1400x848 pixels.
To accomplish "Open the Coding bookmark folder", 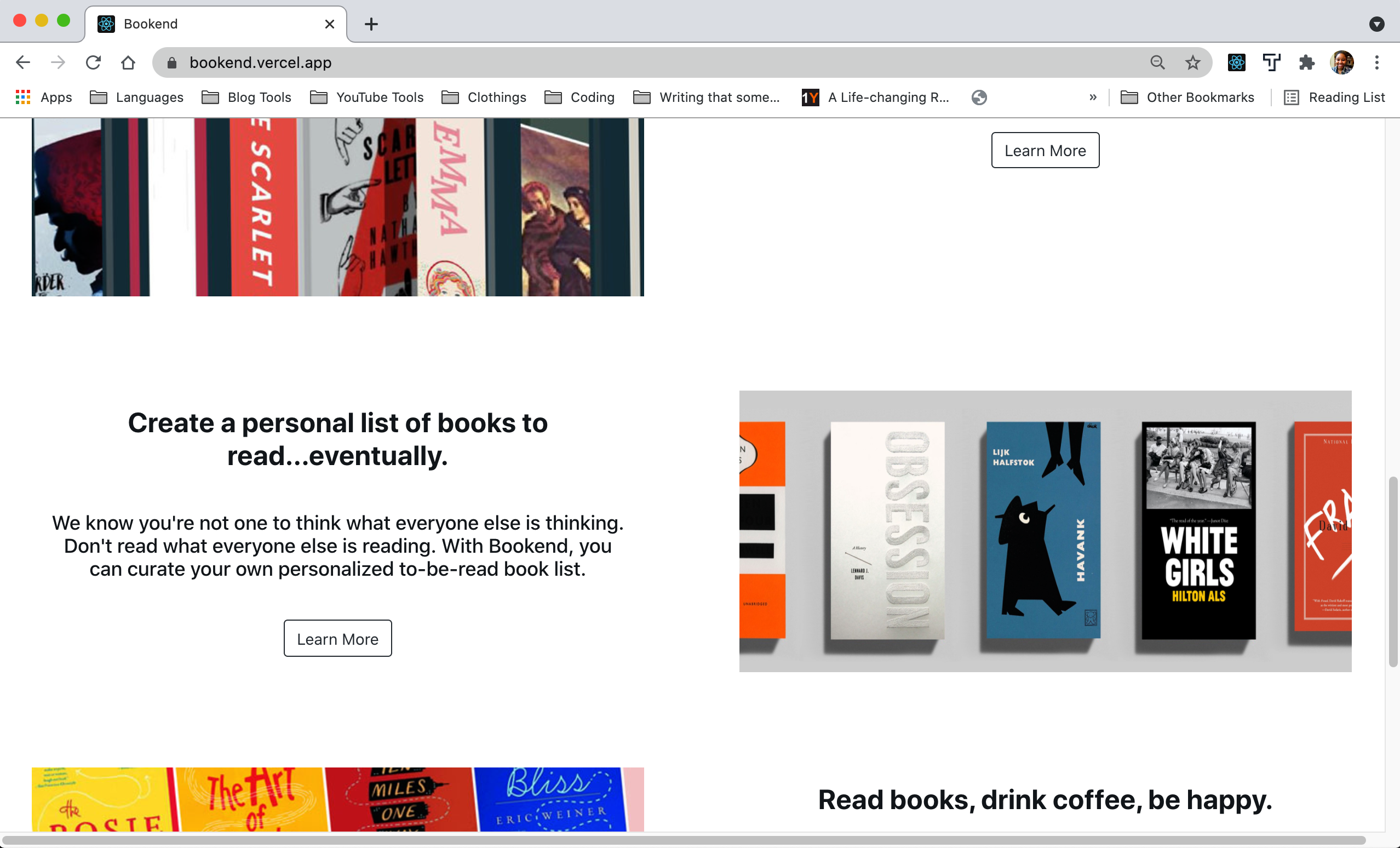I will point(579,97).
